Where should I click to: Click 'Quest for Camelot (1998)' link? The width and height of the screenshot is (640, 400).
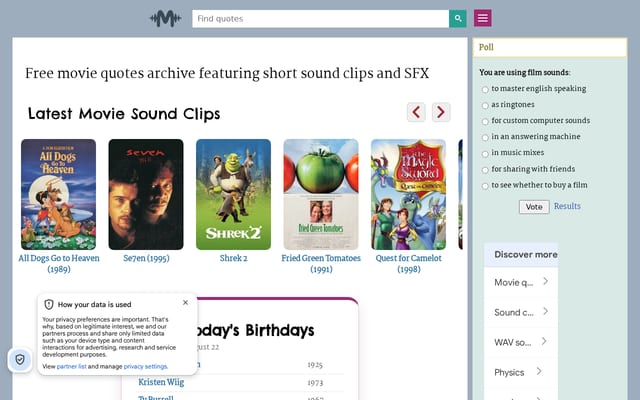pyautogui.click(x=409, y=264)
